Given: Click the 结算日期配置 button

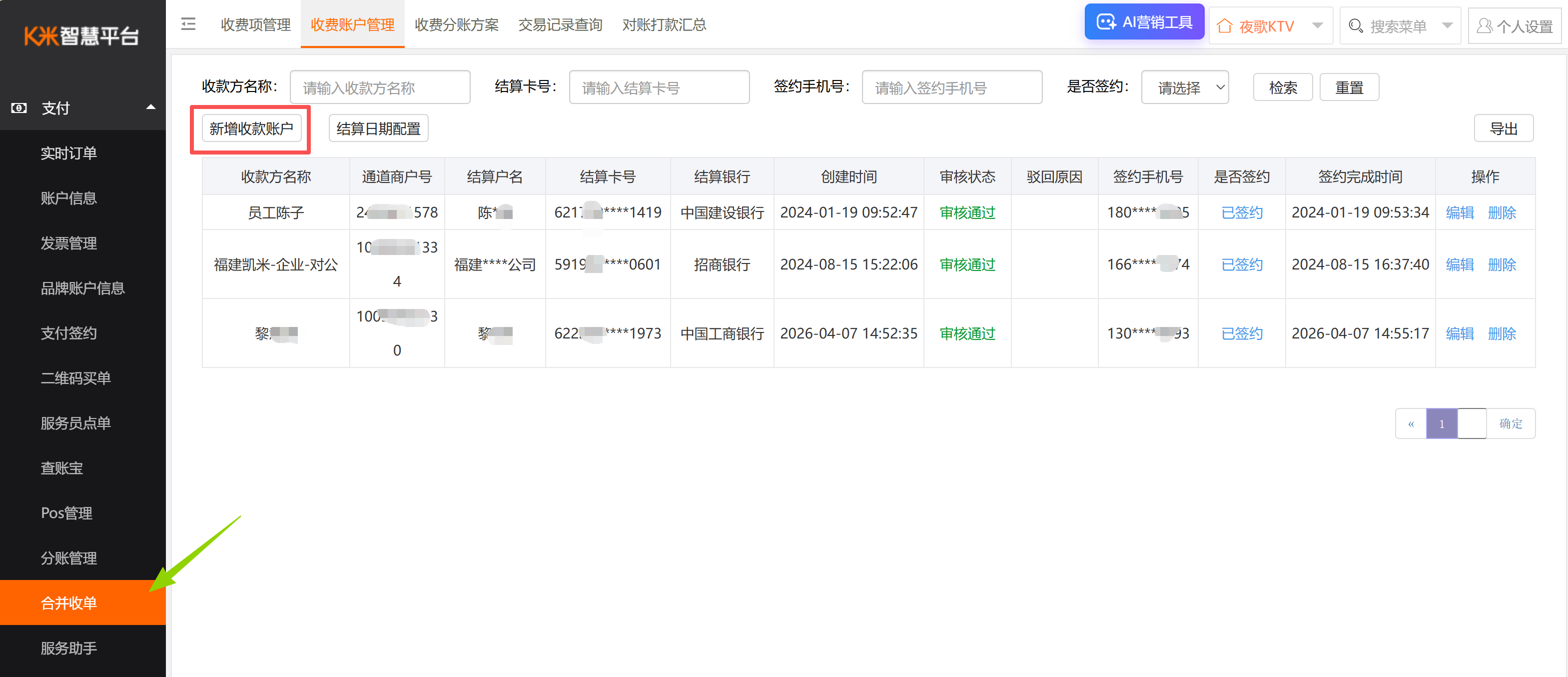Looking at the screenshot, I should click(378, 128).
